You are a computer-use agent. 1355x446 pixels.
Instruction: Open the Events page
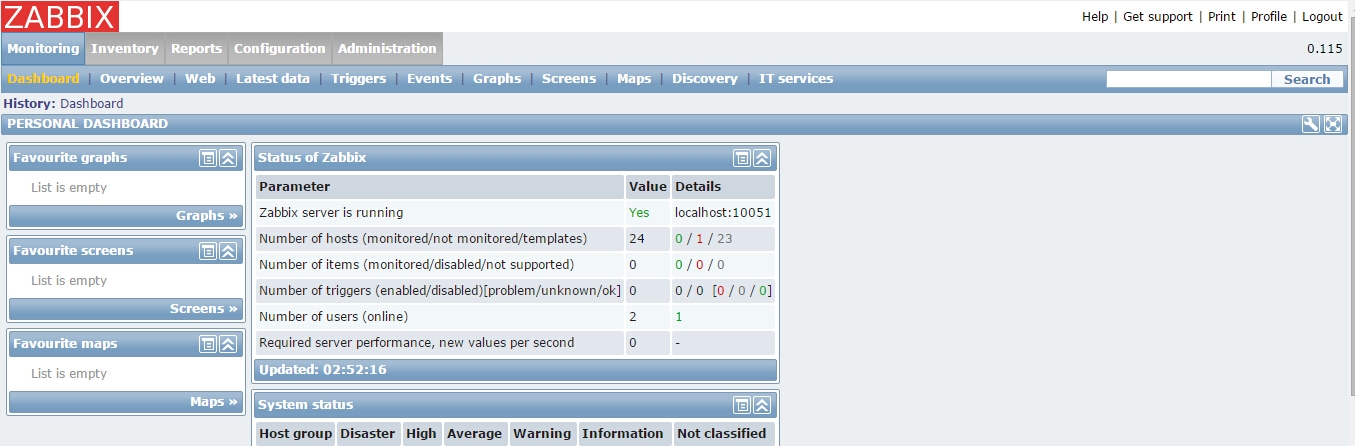coord(429,78)
